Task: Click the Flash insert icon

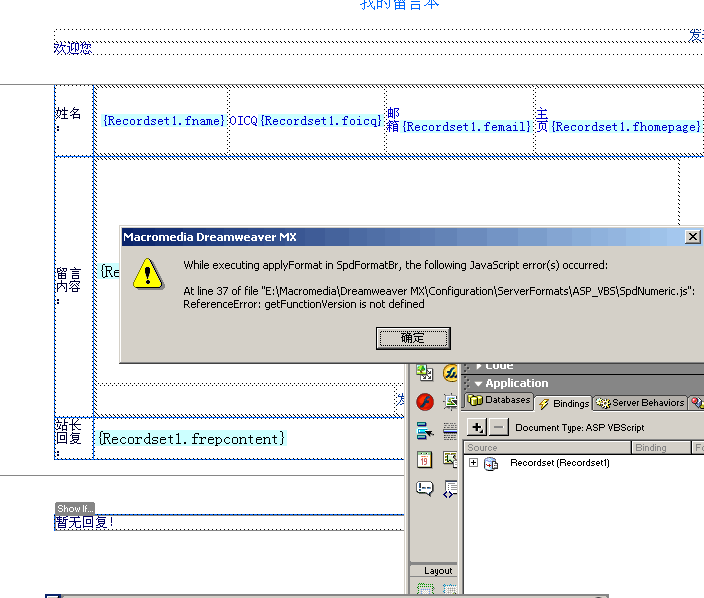Action: (424, 402)
